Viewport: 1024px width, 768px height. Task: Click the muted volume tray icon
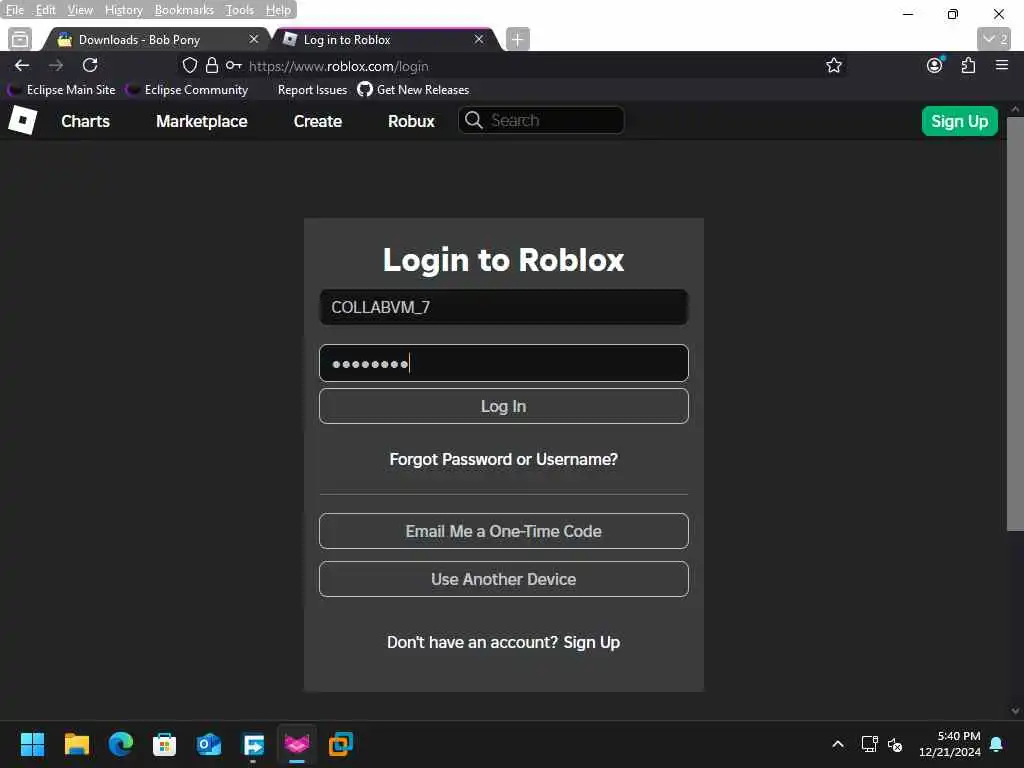pyautogui.click(x=895, y=744)
